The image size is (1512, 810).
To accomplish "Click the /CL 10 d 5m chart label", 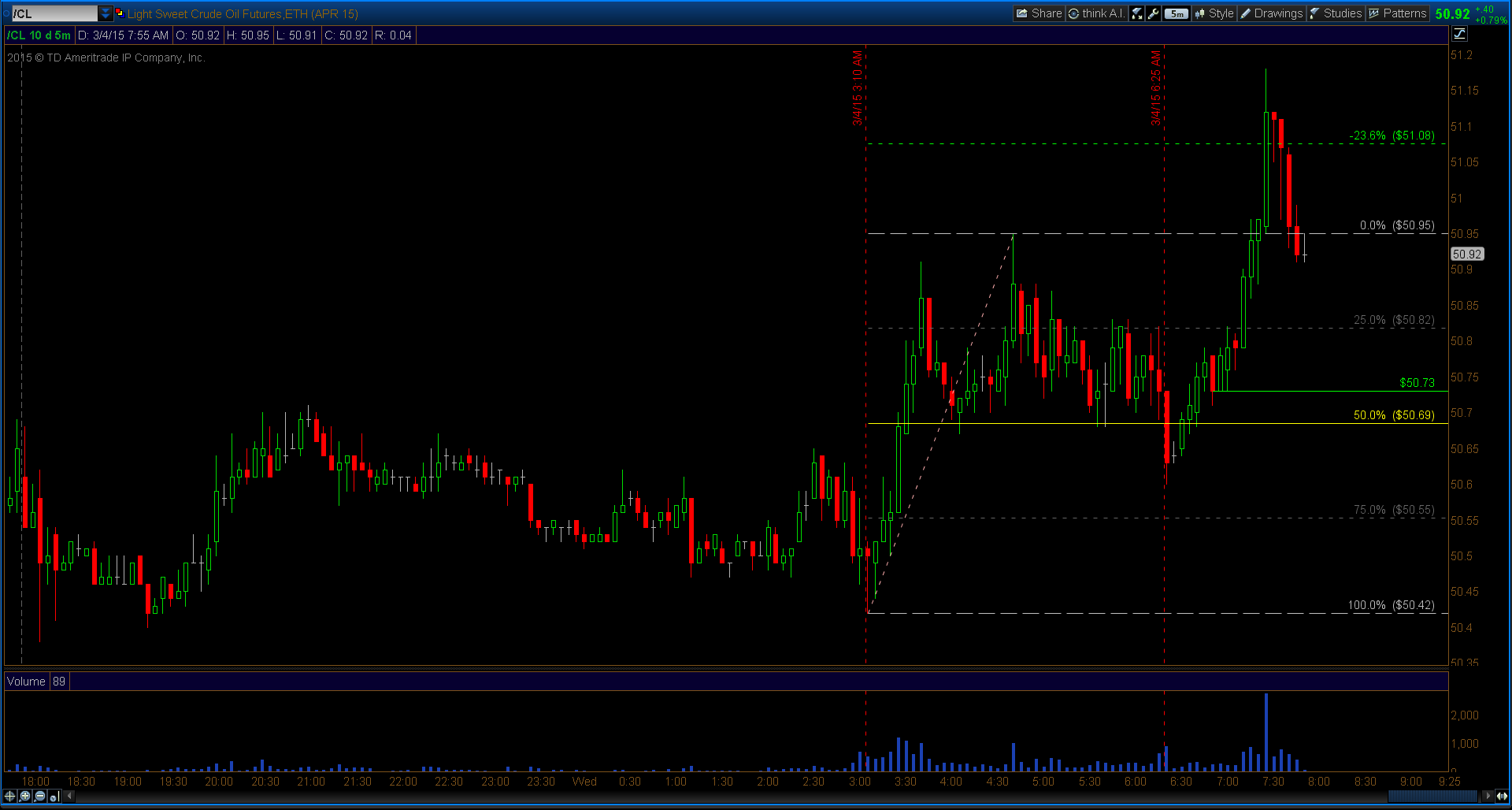I will 39,35.
